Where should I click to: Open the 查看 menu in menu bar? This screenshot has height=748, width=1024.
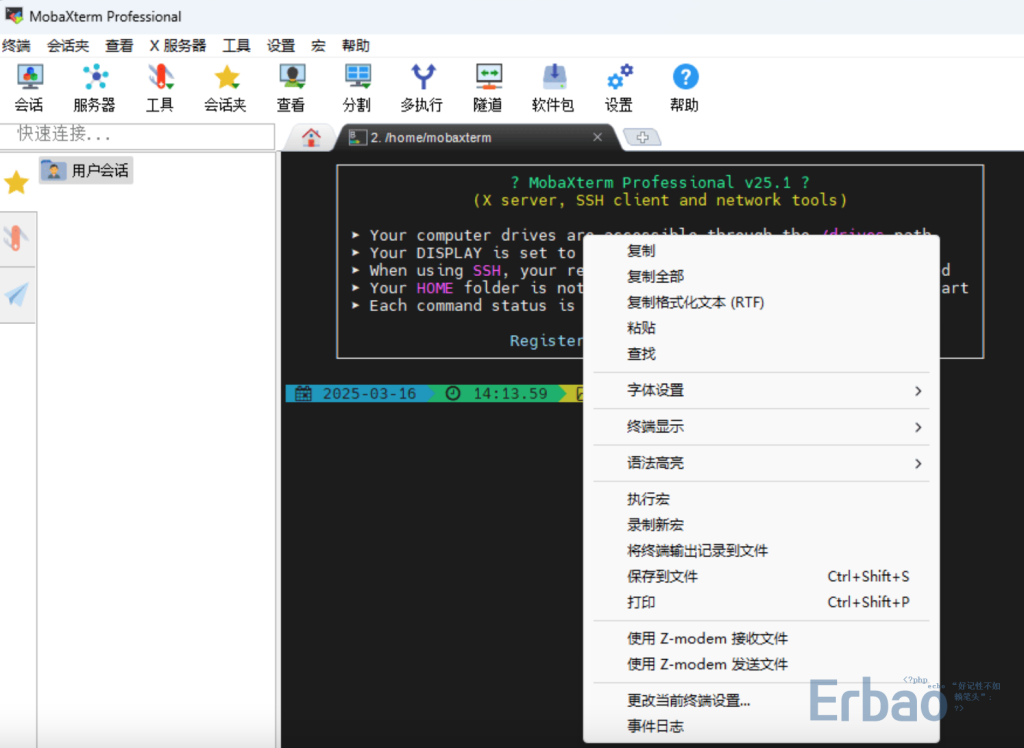119,46
